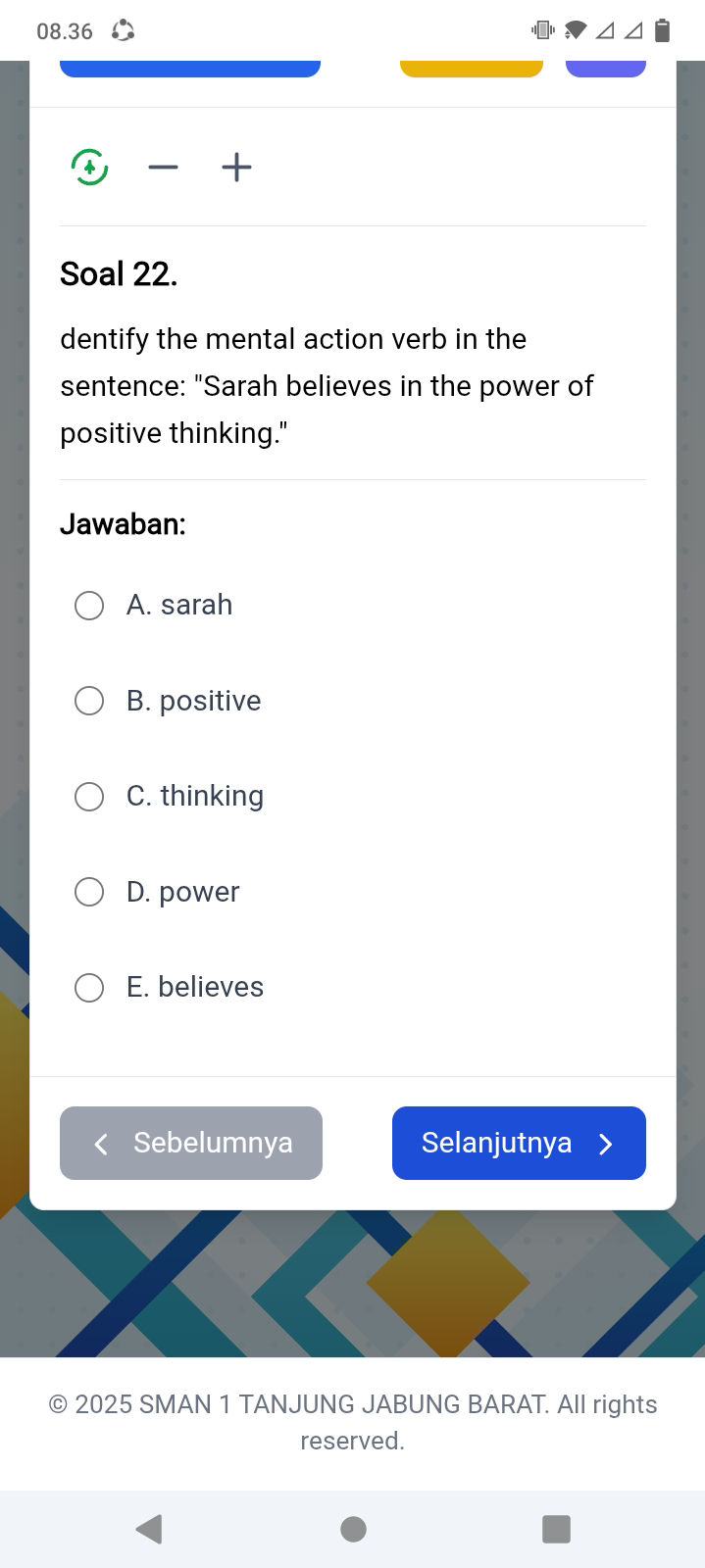This screenshot has height=1568, width=705.
Task: Select answer B. positive
Action: pos(89,701)
